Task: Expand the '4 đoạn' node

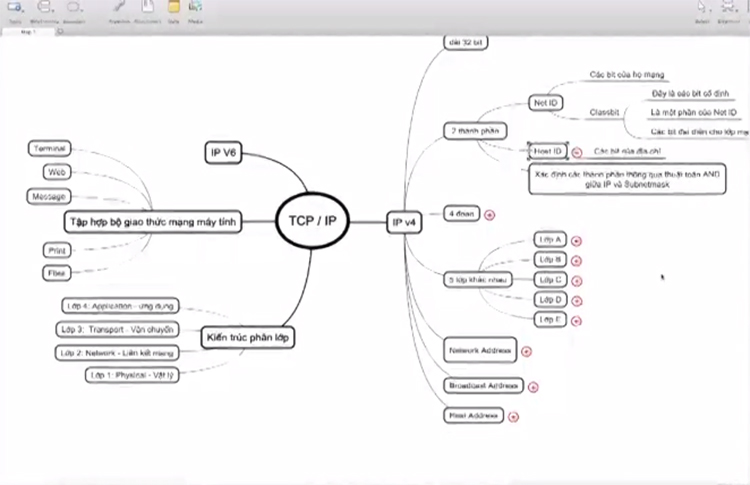Action: click(x=489, y=213)
